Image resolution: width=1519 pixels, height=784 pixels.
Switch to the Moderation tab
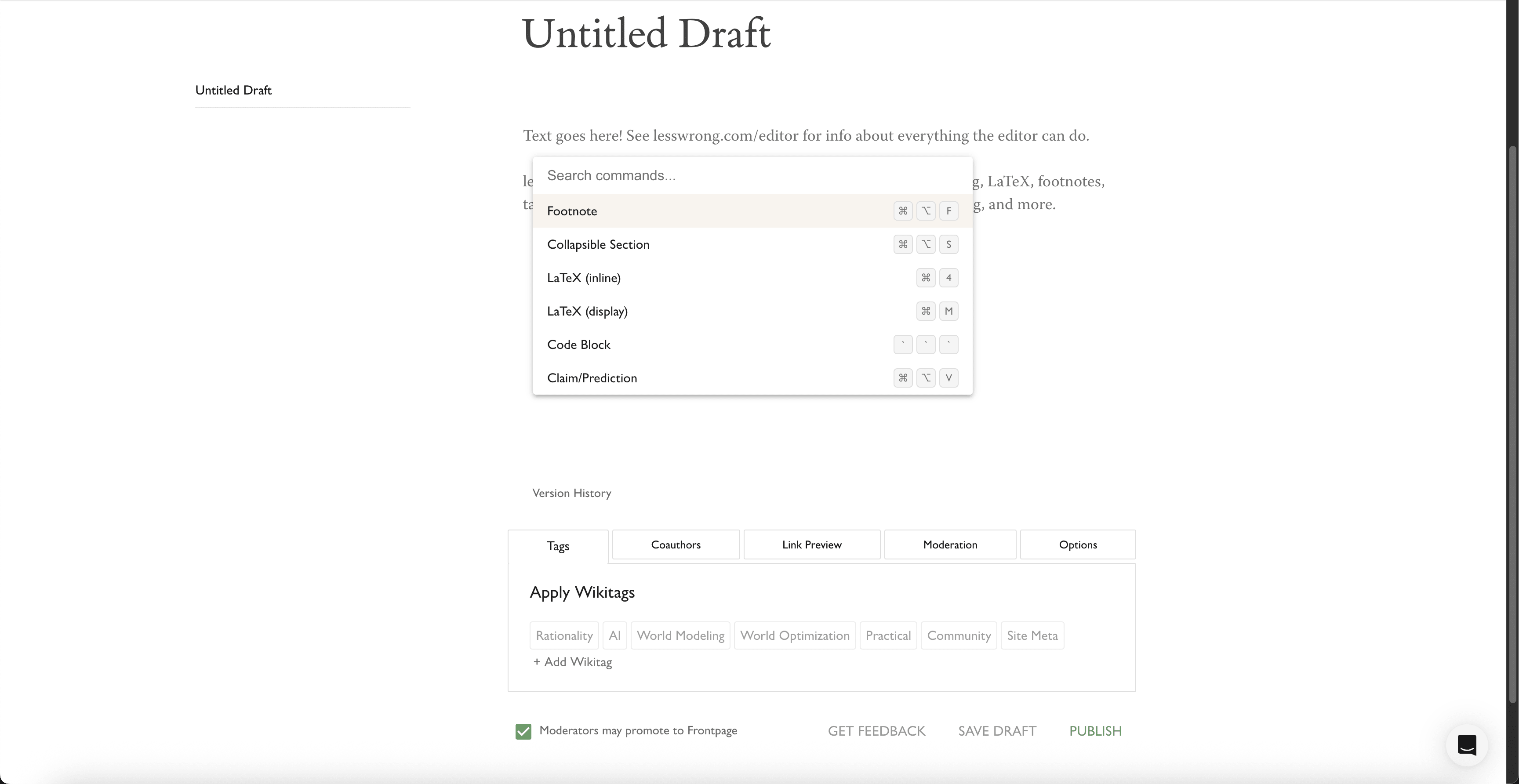click(949, 544)
